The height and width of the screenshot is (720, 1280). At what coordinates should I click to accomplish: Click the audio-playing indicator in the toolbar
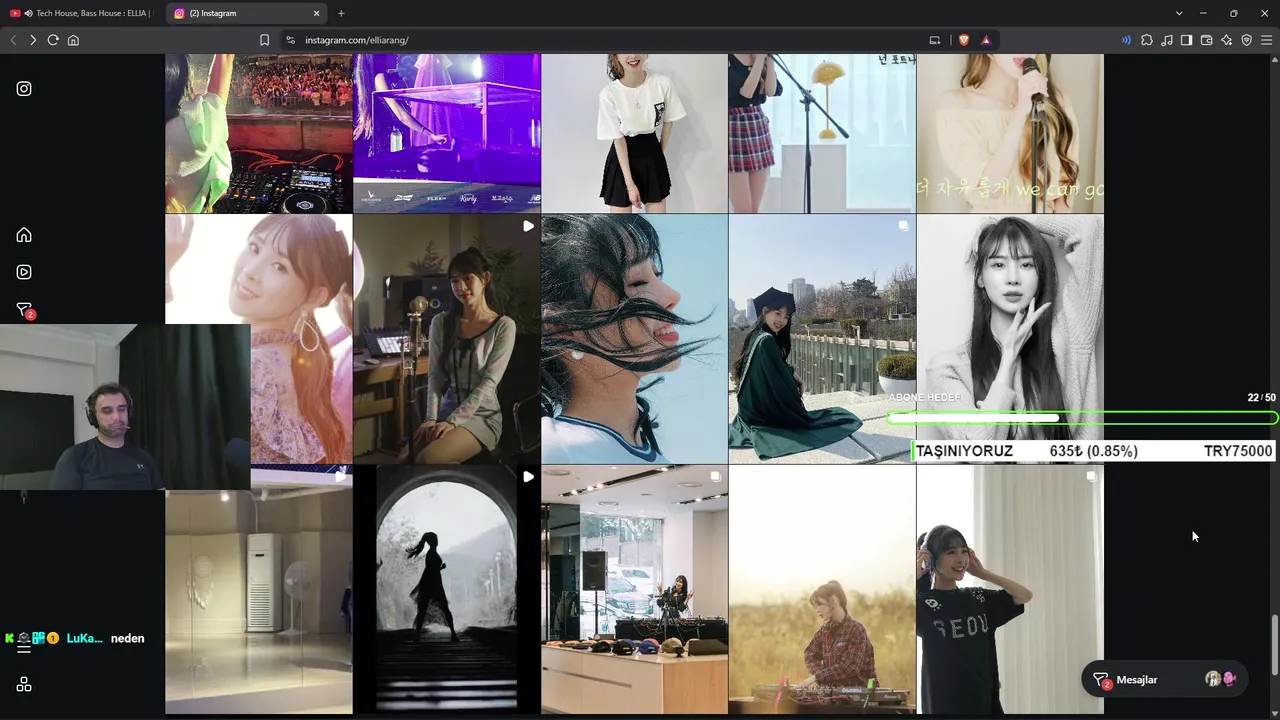point(1126,40)
